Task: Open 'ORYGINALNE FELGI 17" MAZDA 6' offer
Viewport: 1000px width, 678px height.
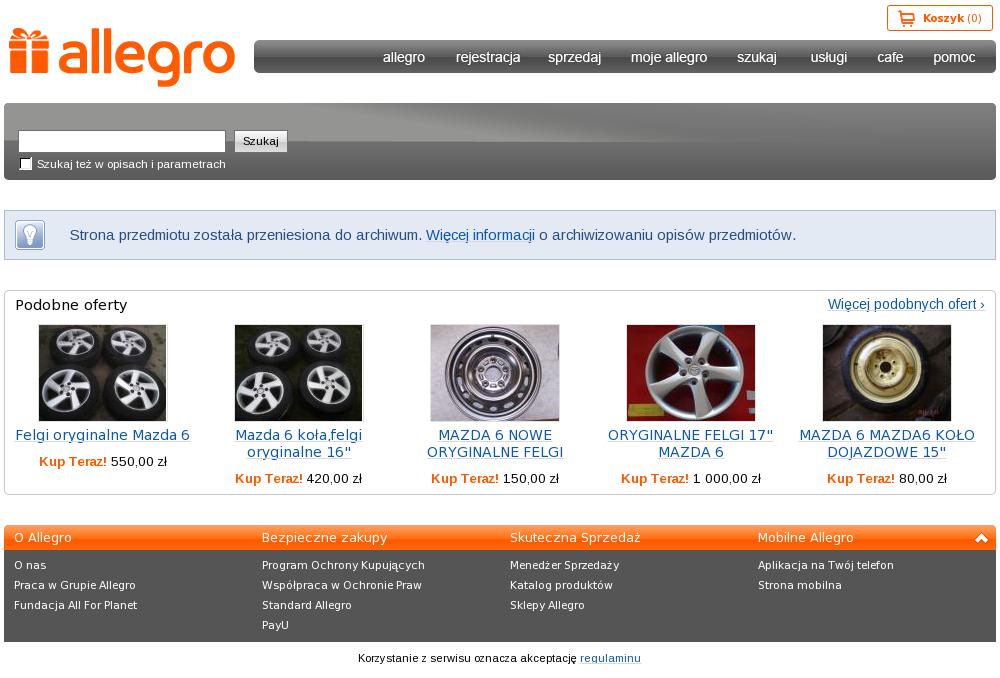Action: (x=691, y=443)
